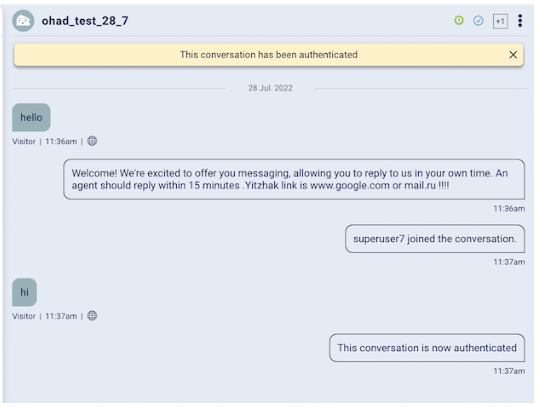Viewport: 535px width, 406px height.
Task: Click the hello message bubble
Action: [x=31, y=117]
